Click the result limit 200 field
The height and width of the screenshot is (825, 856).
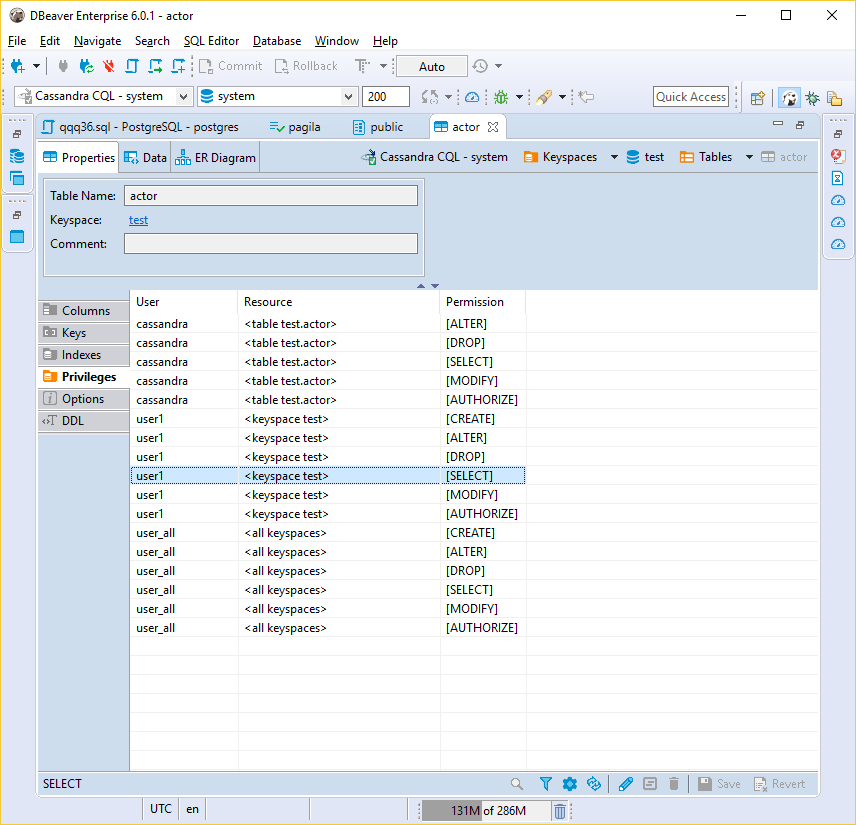385,97
